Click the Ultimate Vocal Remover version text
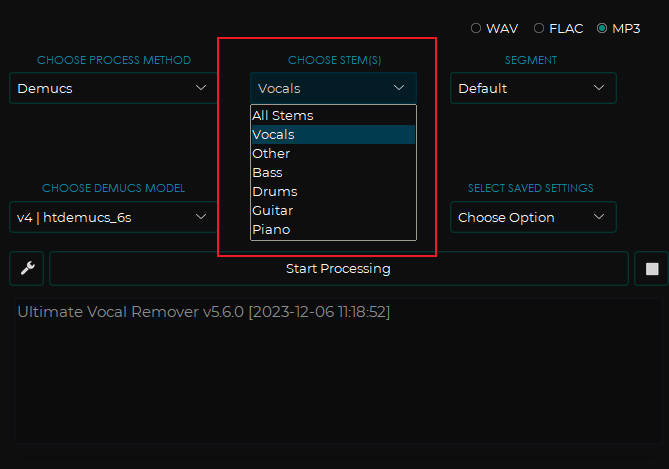This screenshot has height=469, width=669. [203, 313]
